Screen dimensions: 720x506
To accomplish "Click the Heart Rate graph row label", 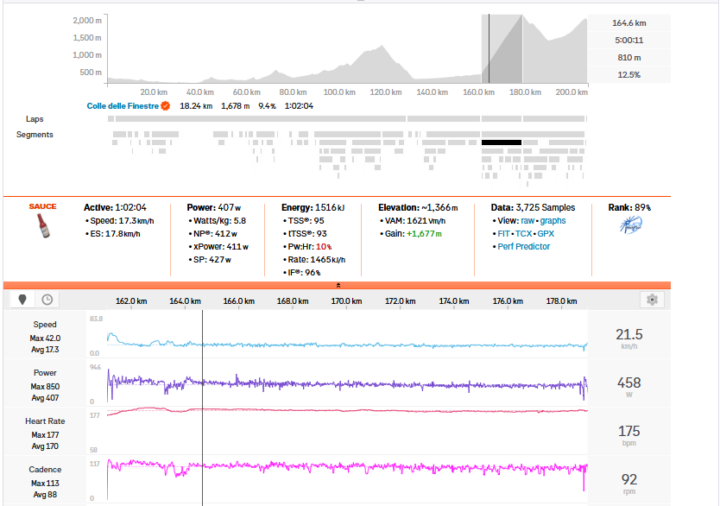I will point(44,421).
